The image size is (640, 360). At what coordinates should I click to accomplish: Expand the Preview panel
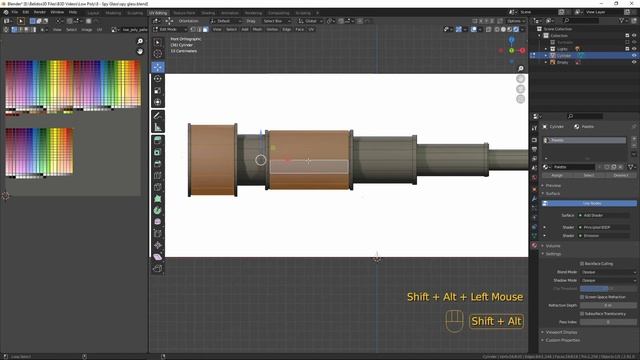[553, 185]
